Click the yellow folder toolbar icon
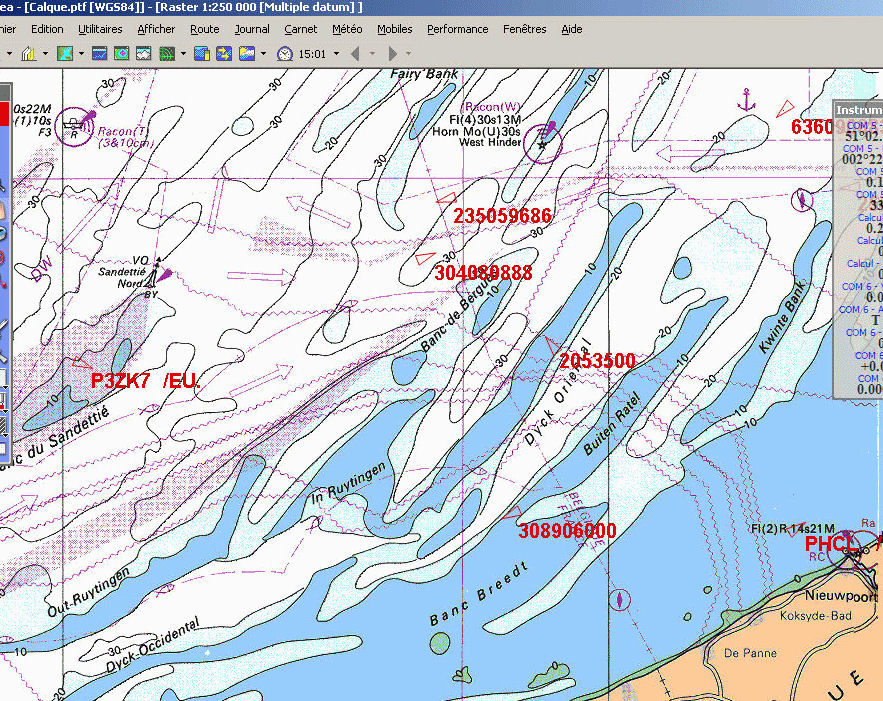The height and width of the screenshot is (701, 883). [246, 53]
